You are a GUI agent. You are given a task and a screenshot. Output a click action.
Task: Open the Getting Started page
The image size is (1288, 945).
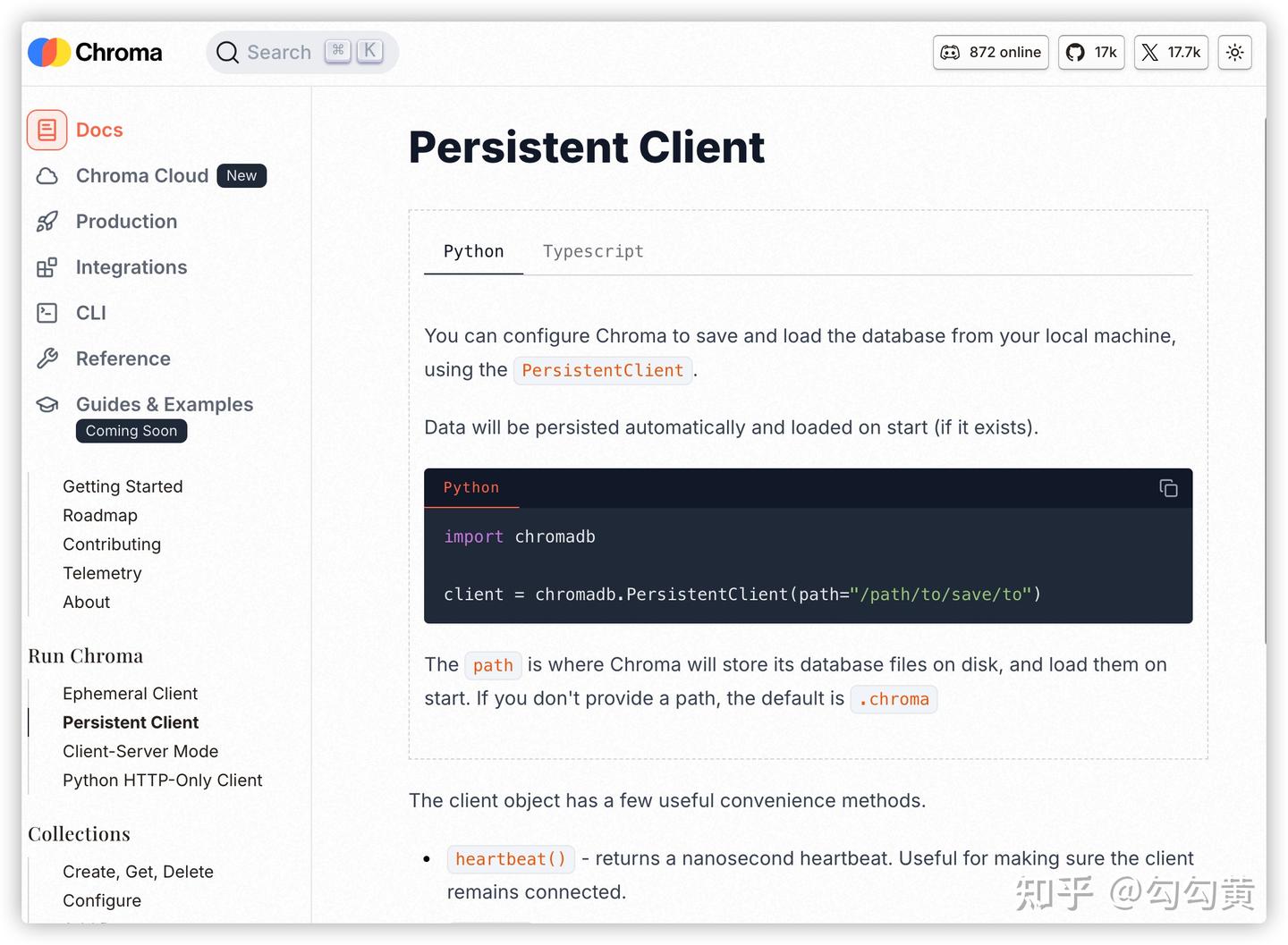pyautogui.click(x=123, y=486)
